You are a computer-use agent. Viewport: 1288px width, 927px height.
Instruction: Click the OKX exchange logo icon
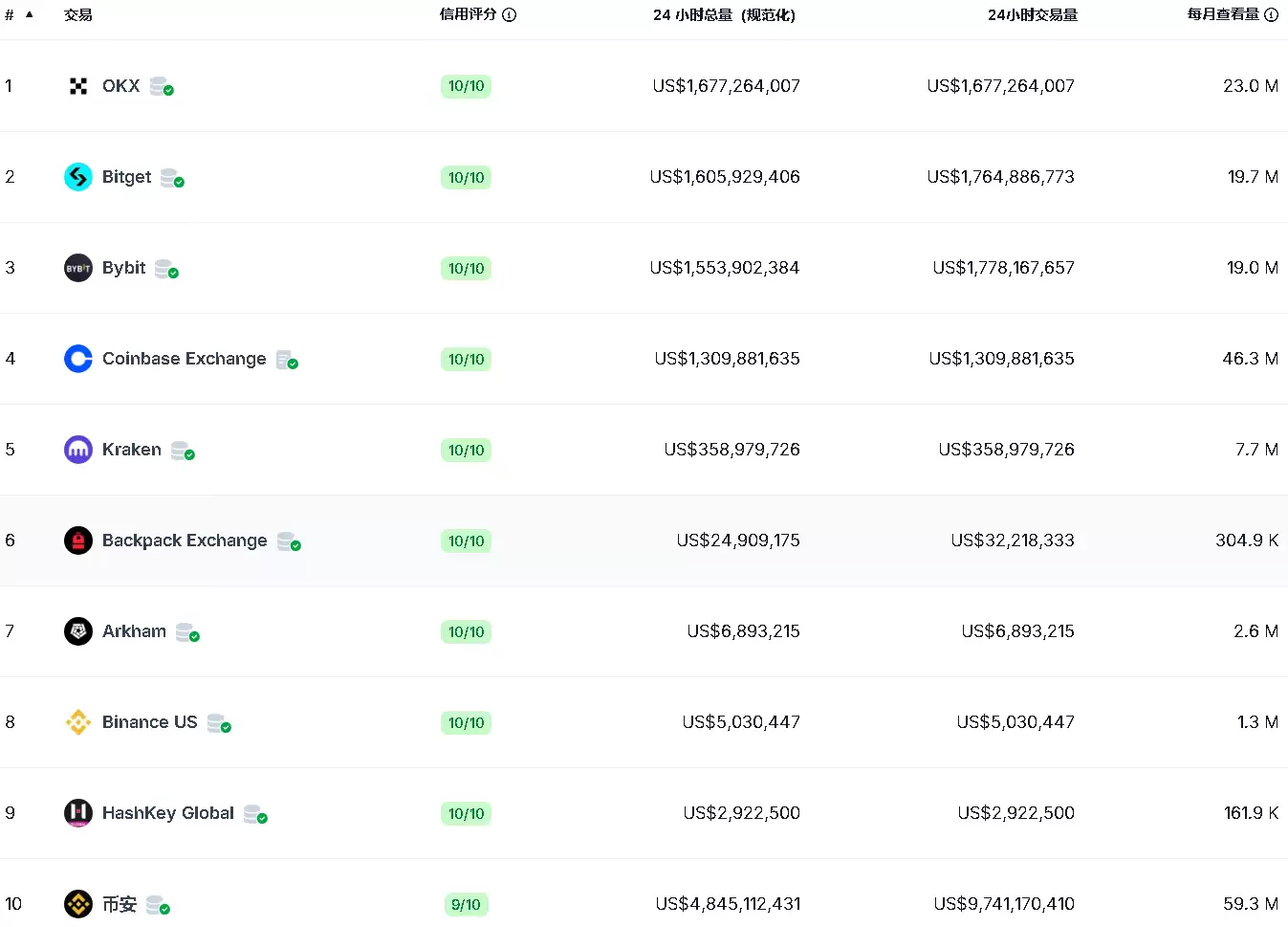point(78,86)
